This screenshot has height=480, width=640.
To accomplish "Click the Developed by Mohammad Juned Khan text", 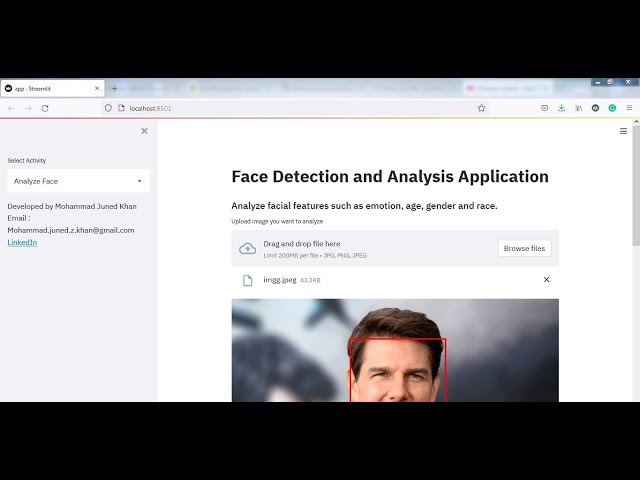I will pos(72,206).
